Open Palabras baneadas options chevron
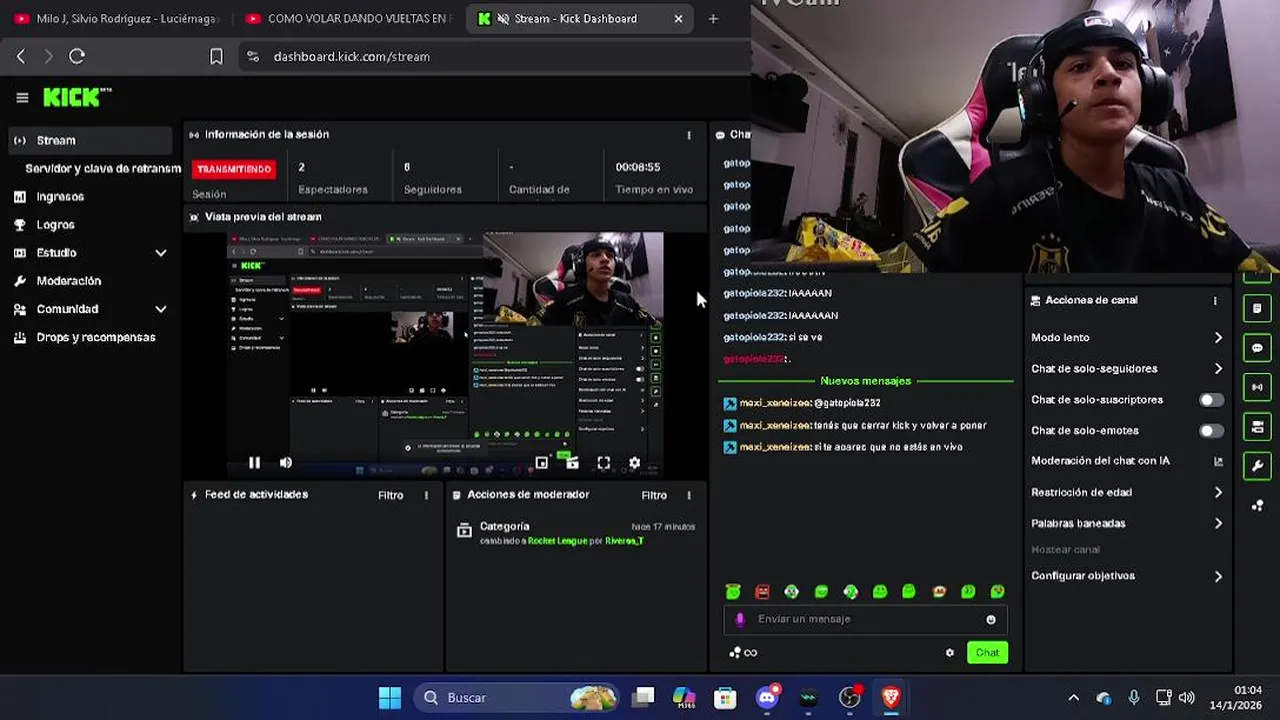 pos(1218,524)
